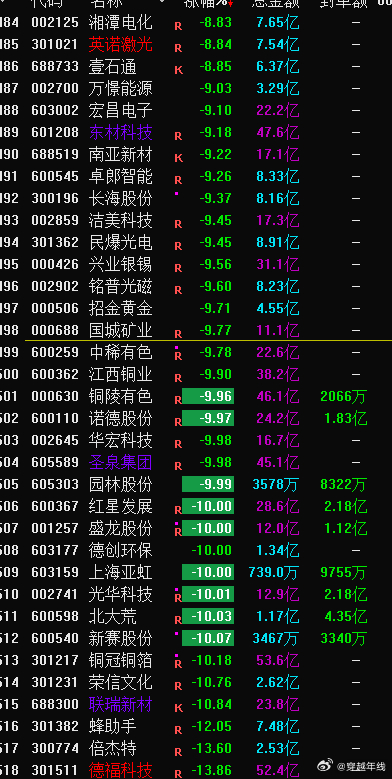Select the stock 长海股份
Viewport: 392px width, 779px height.
point(121,198)
